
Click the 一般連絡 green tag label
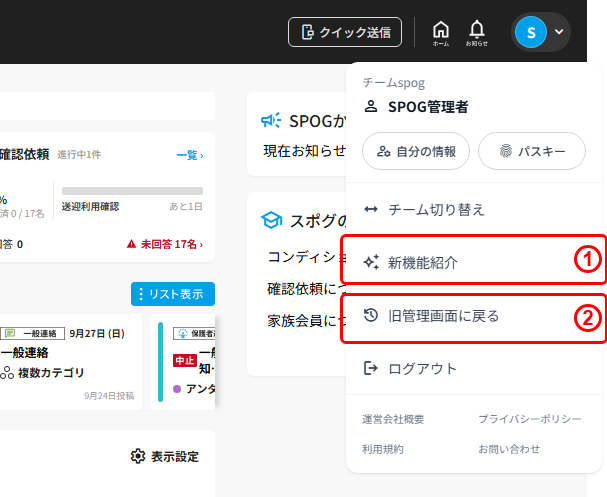33,333
